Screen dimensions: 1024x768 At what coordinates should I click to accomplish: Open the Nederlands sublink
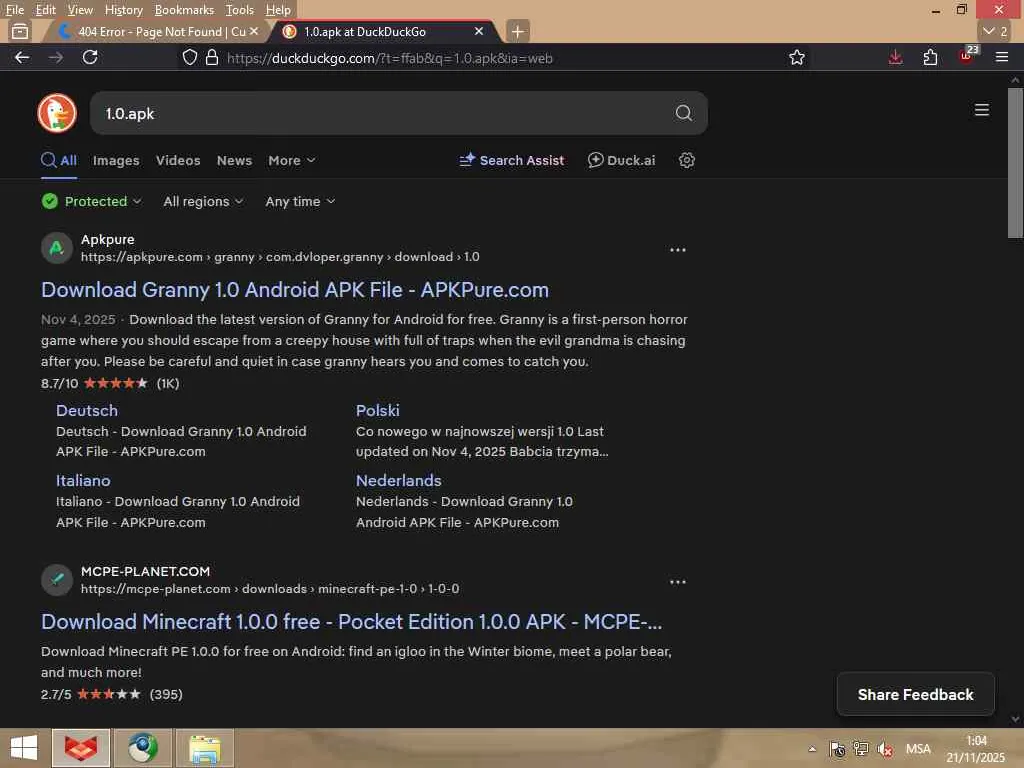coord(398,480)
